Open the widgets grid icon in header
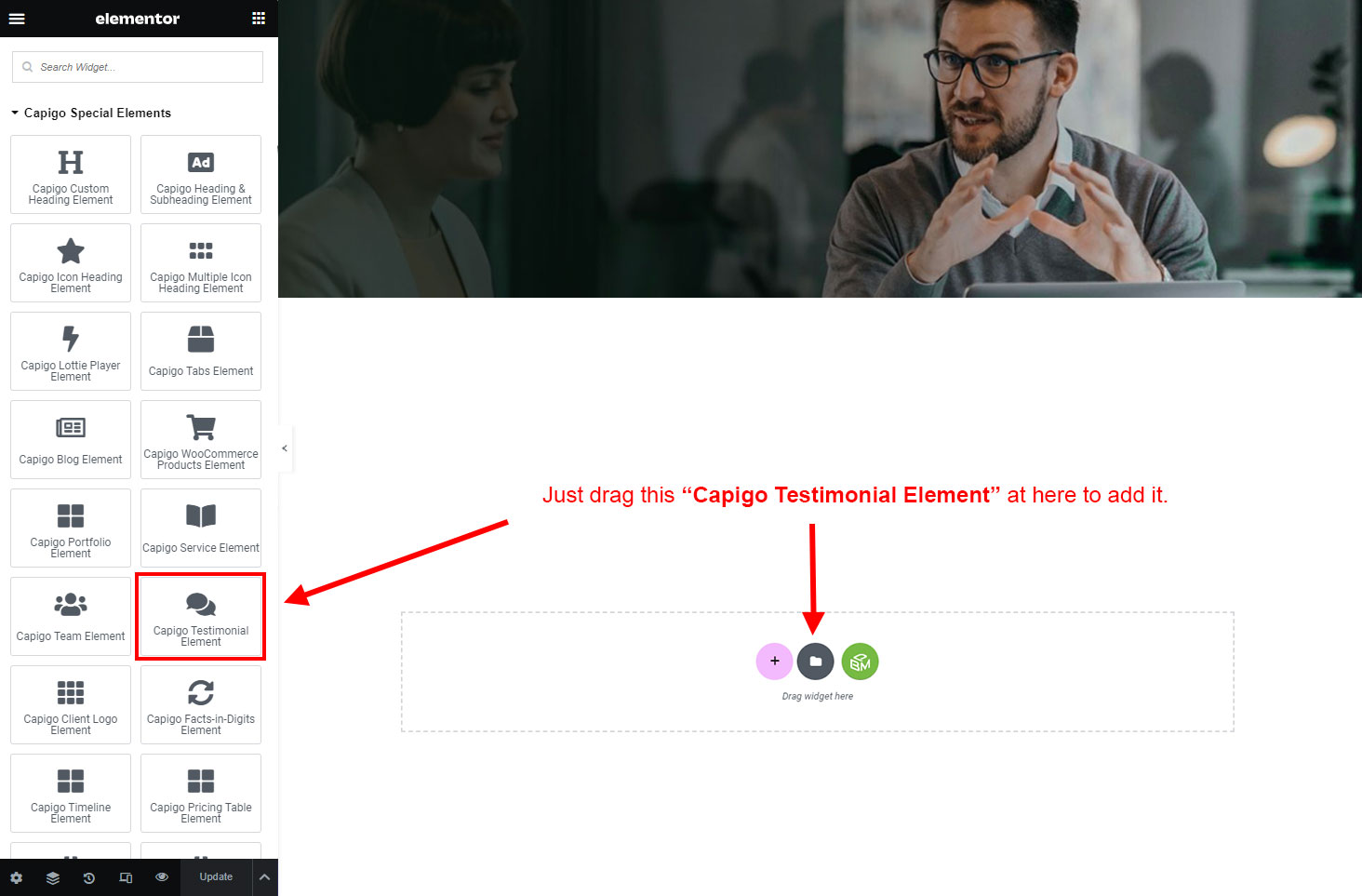1362x896 pixels. click(x=259, y=19)
